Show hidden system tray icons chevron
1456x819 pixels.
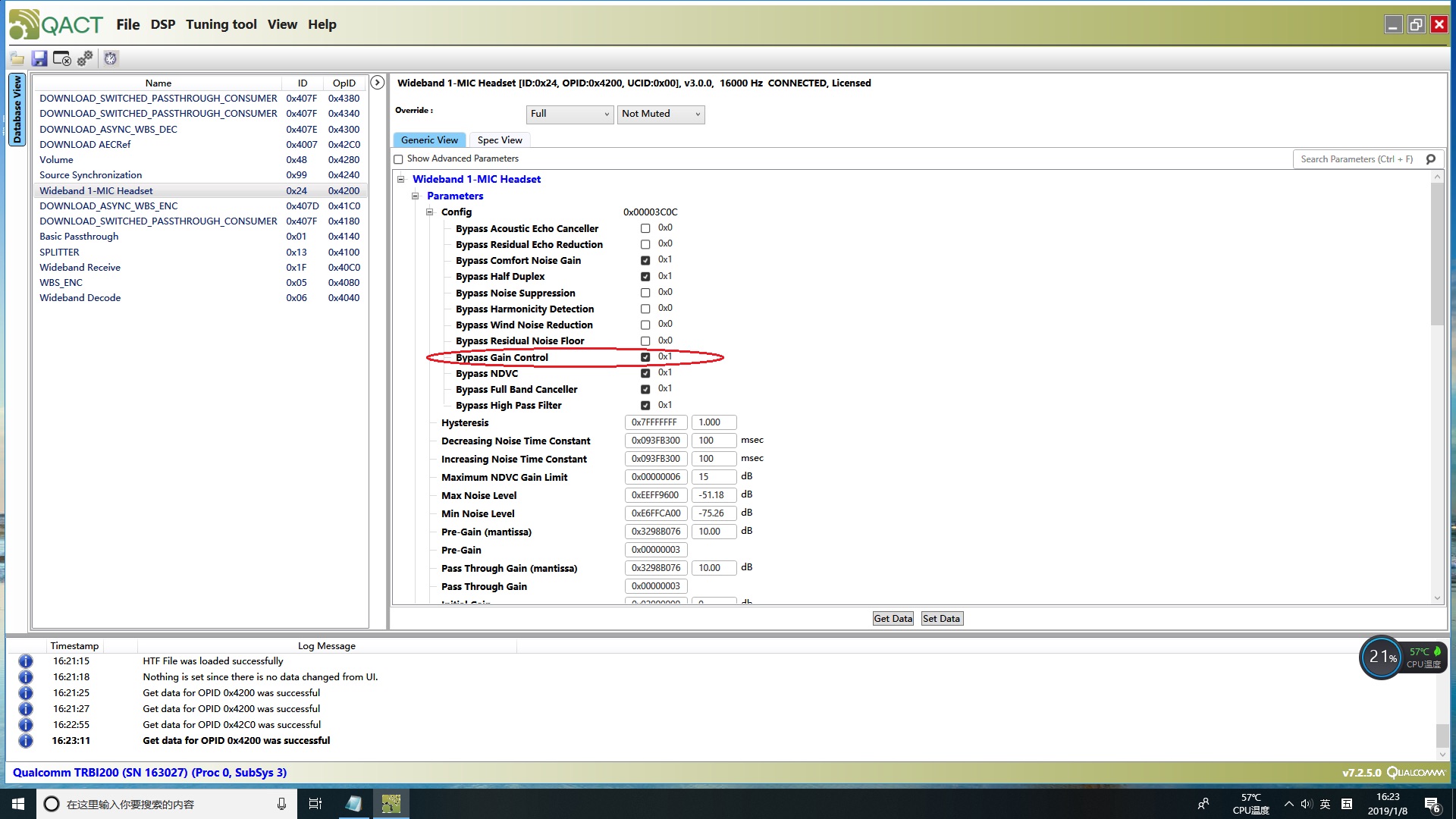tap(1288, 804)
